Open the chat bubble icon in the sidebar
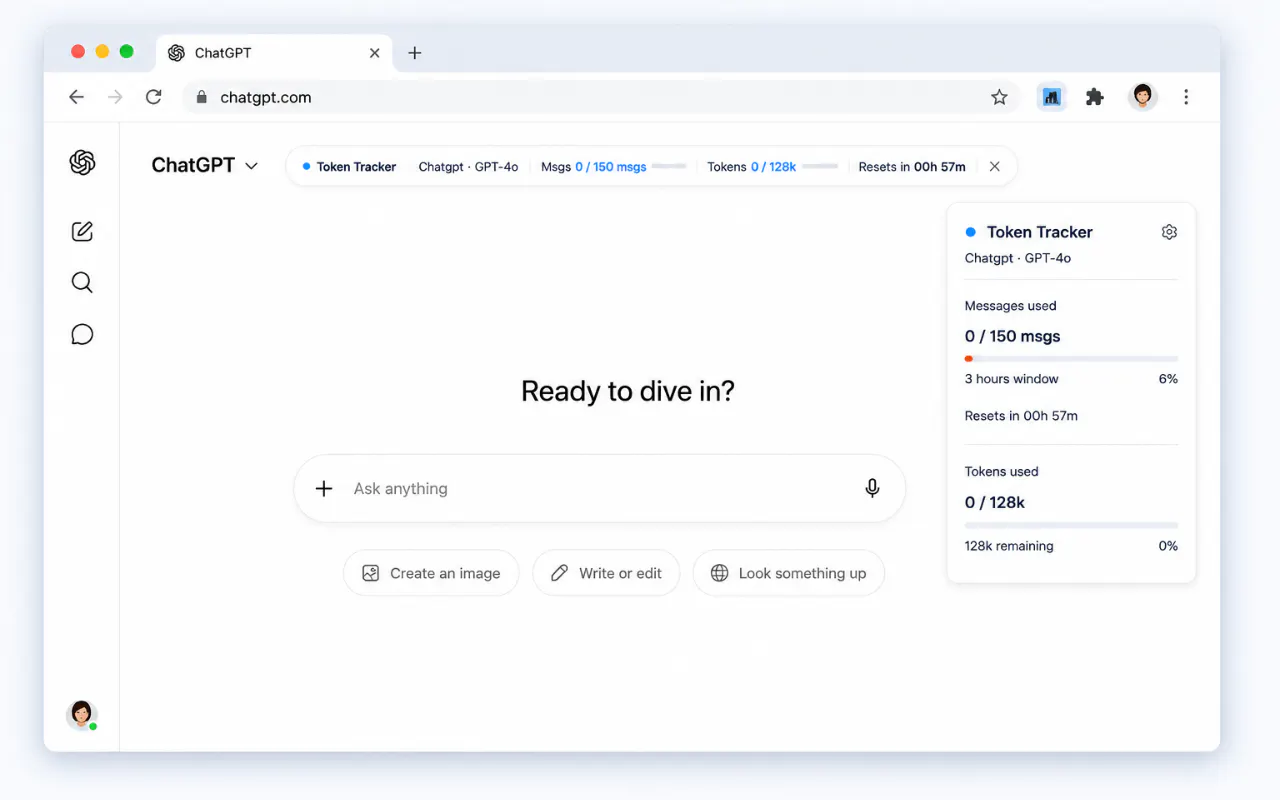The height and width of the screenshot is (800, 1280). (x=82, y=335)
